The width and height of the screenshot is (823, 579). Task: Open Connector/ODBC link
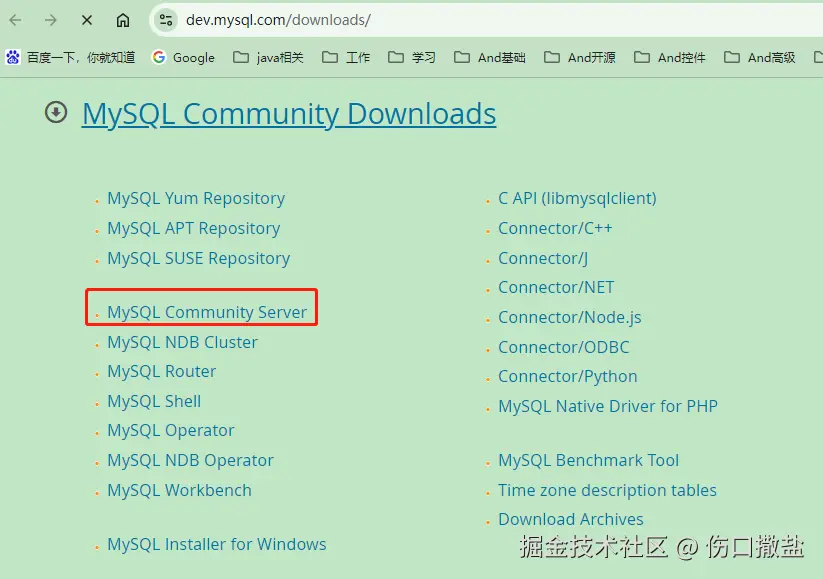[564, 348]
